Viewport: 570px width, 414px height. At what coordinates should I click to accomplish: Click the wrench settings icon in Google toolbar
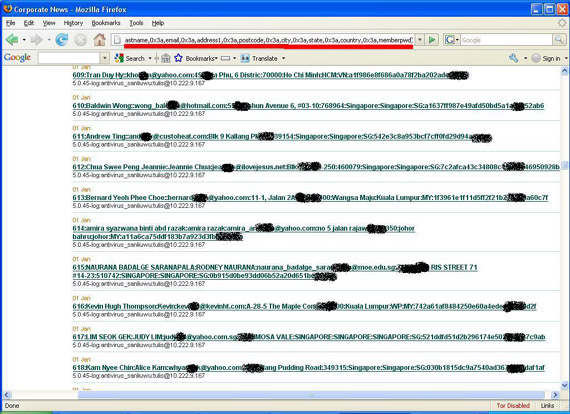pos(513,58)
